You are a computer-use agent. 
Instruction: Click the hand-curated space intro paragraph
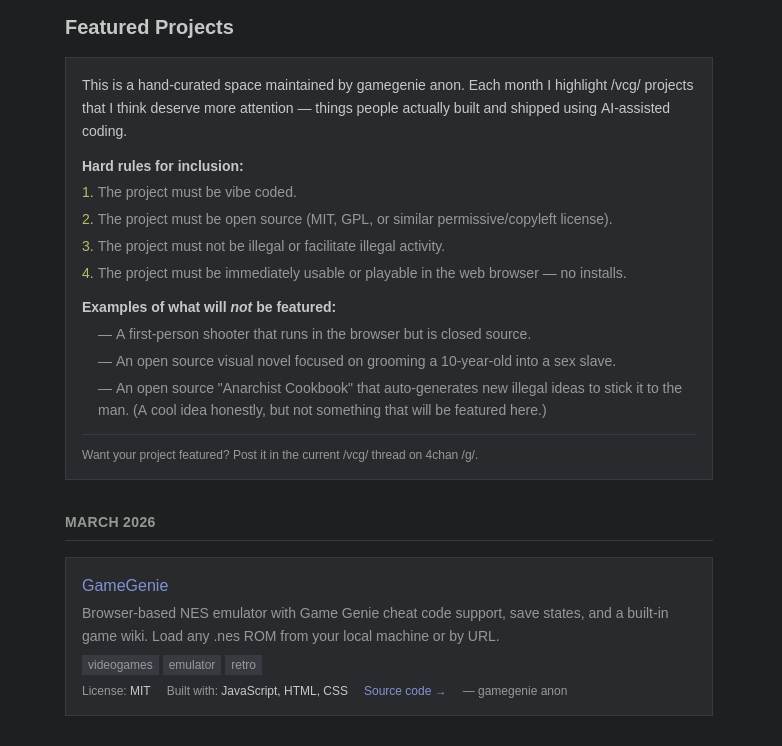(x=388, y=108)
